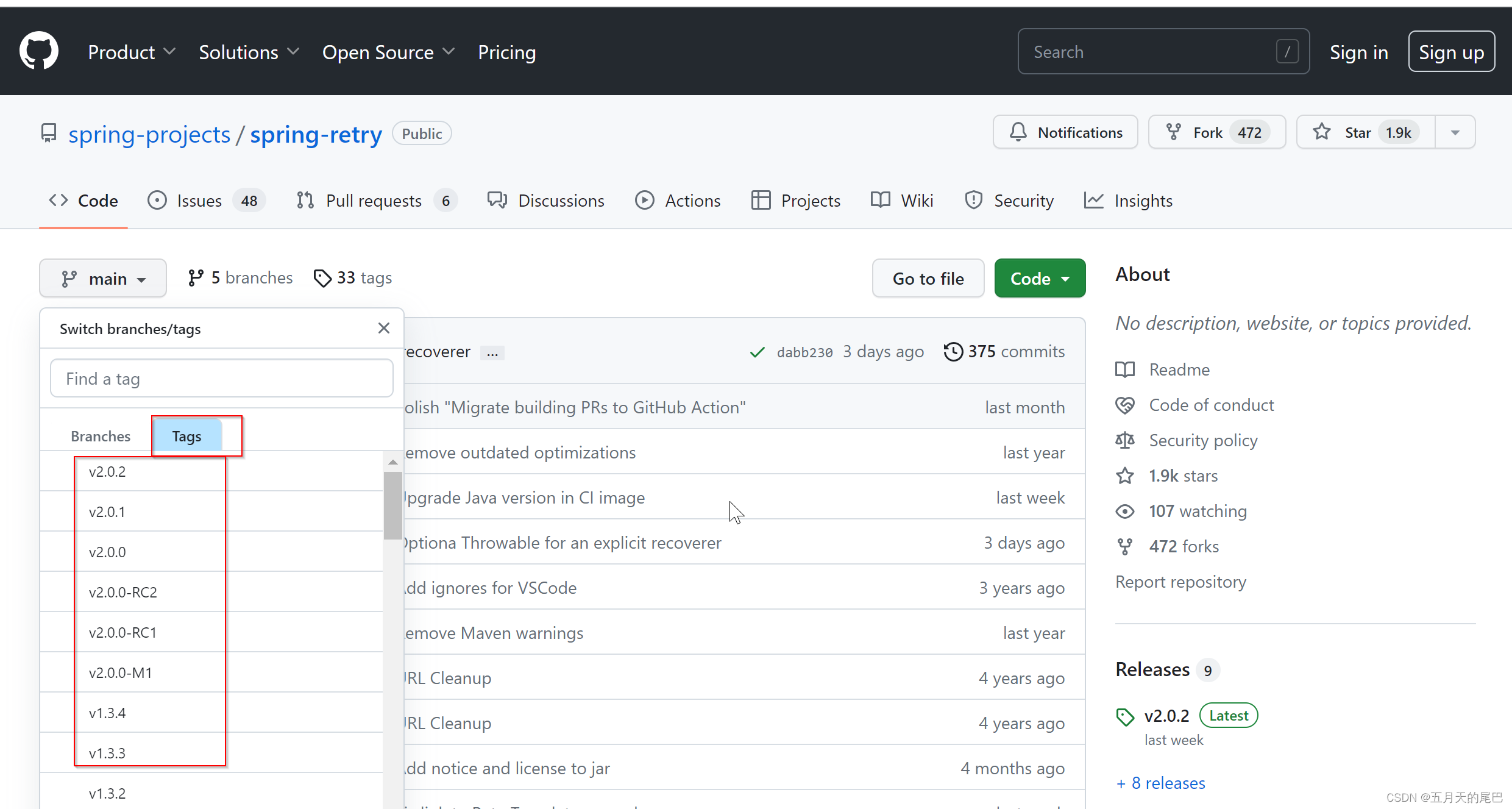1512x809 pixels.
Task: Click the tag list scrollbar thumb
Action: 392,506
